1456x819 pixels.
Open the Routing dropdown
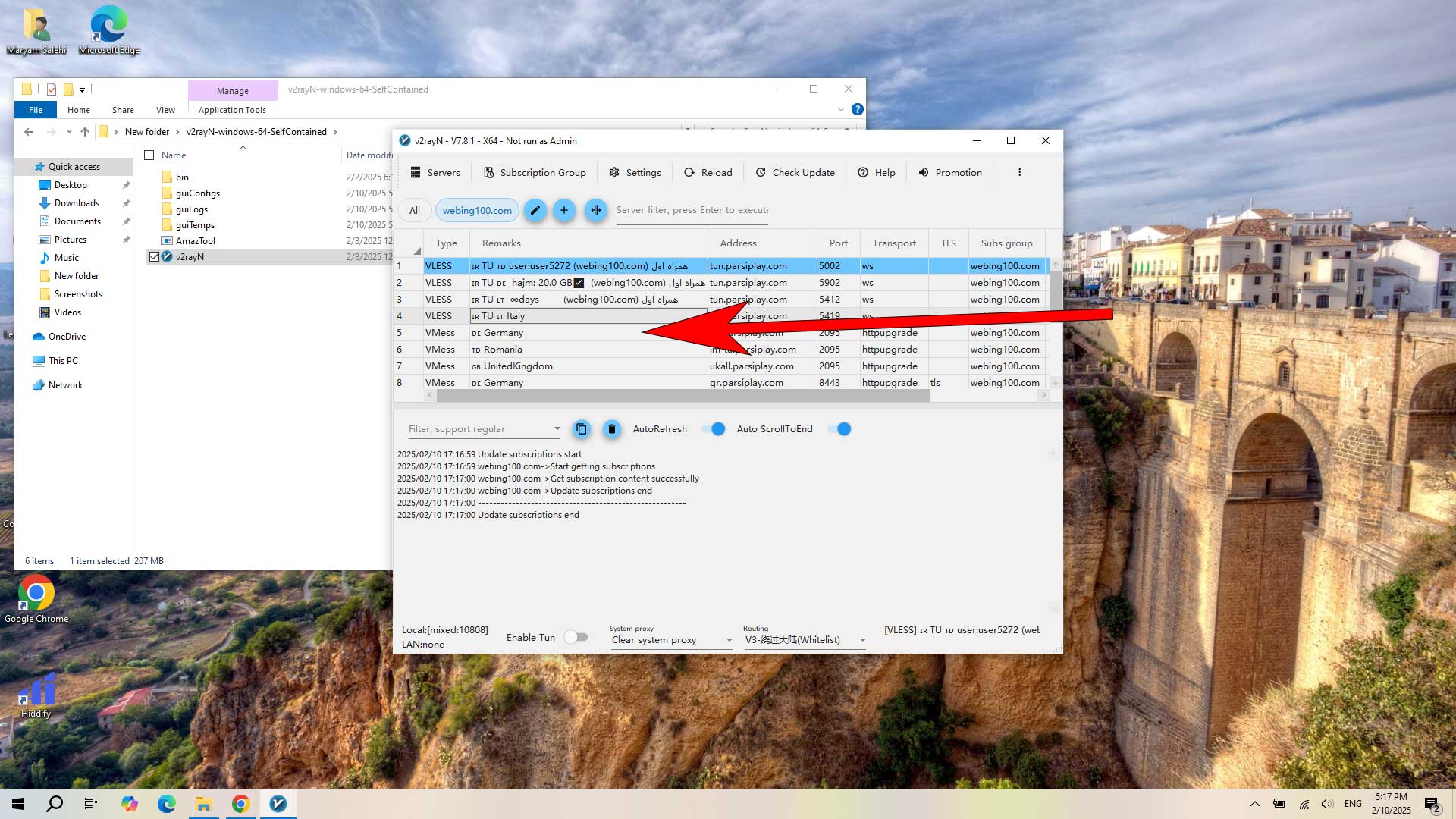point(805,640)
